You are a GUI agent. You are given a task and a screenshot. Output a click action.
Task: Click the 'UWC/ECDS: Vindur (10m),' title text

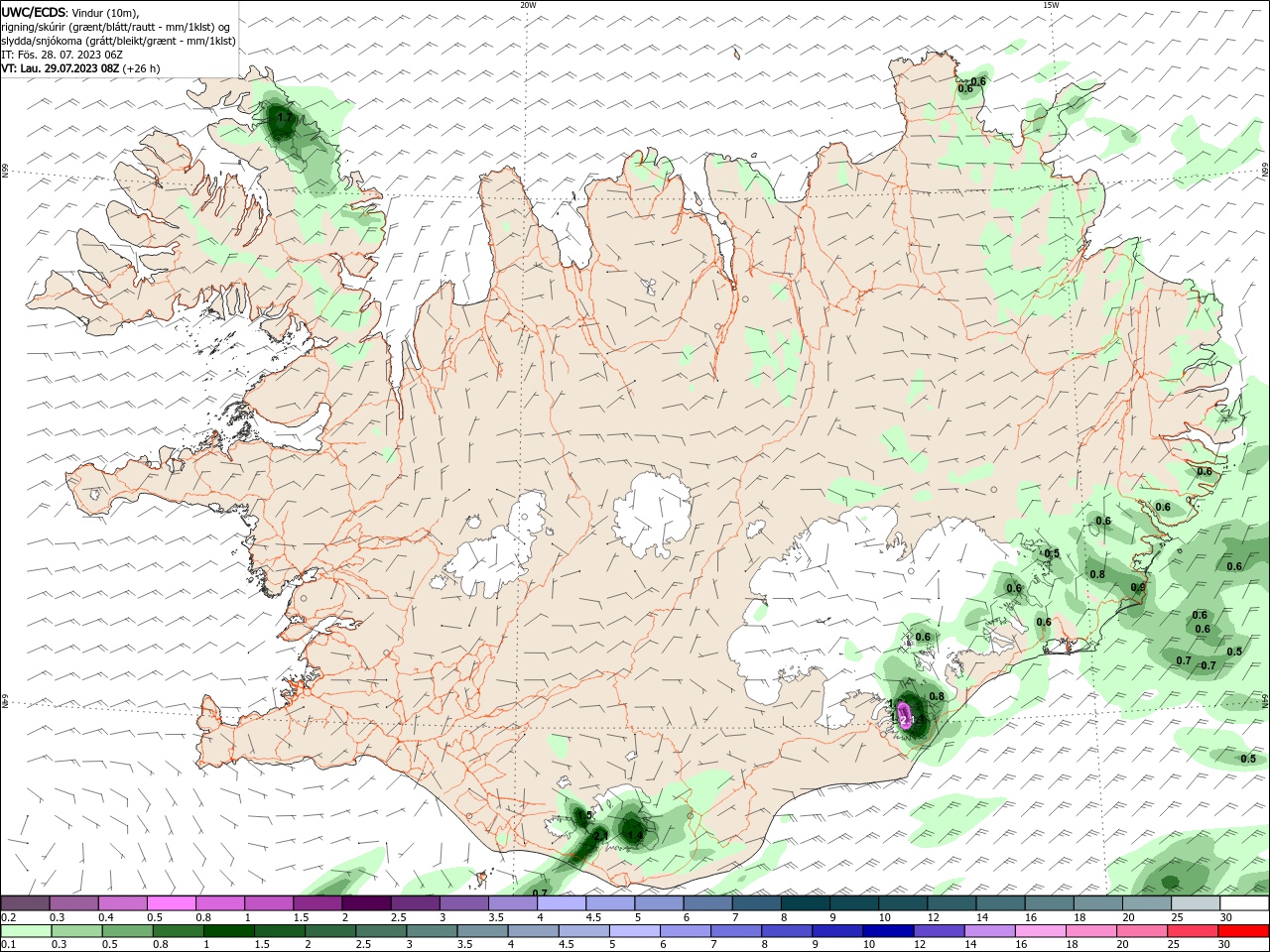[x=70, y=12]
